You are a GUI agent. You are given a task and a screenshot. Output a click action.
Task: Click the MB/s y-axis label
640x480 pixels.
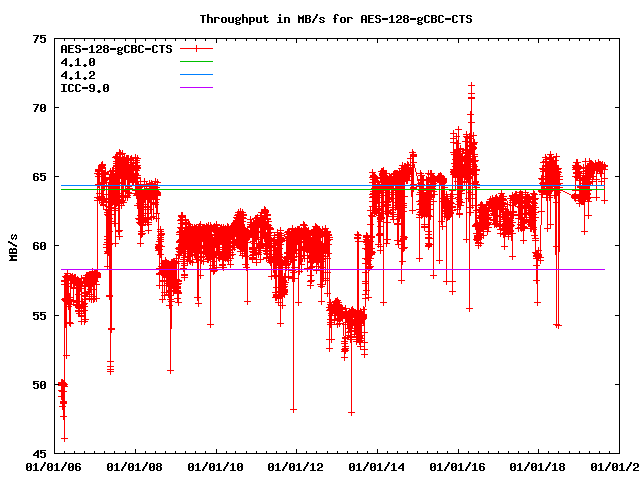(x=13, y=246)
